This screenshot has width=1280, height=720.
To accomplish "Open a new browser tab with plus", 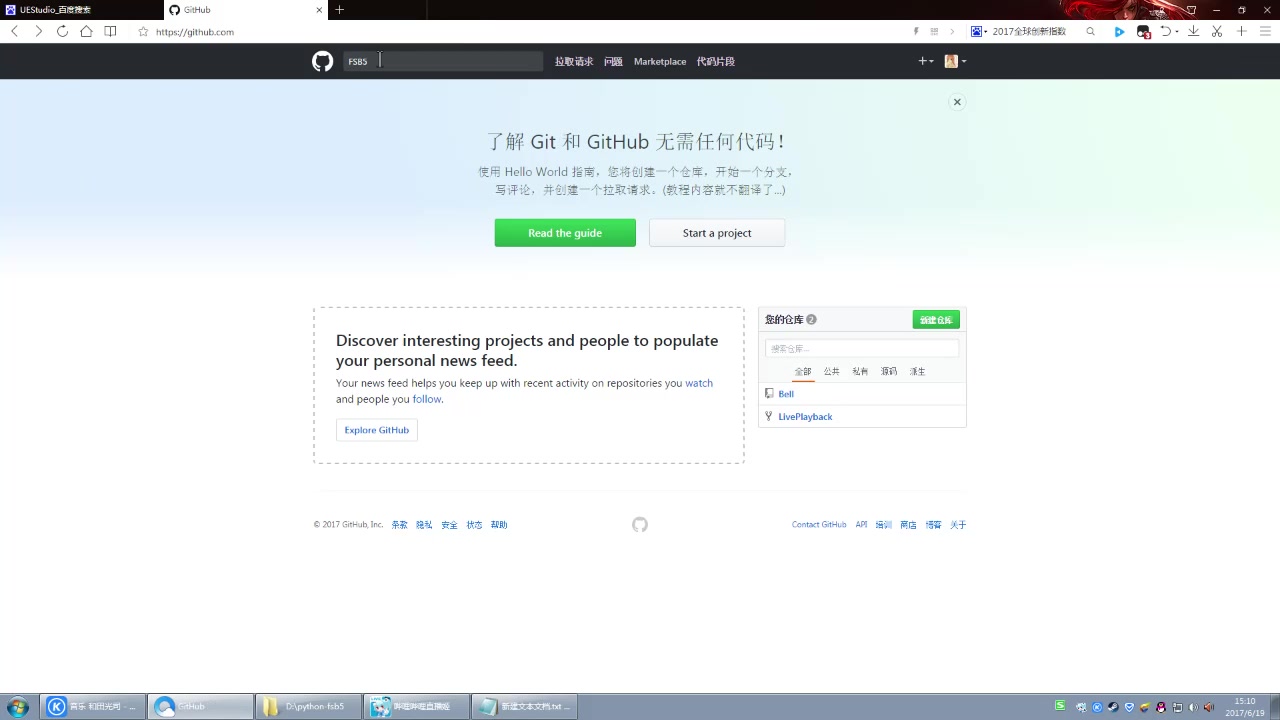I will pyautogui.click(x=340, y=10).
